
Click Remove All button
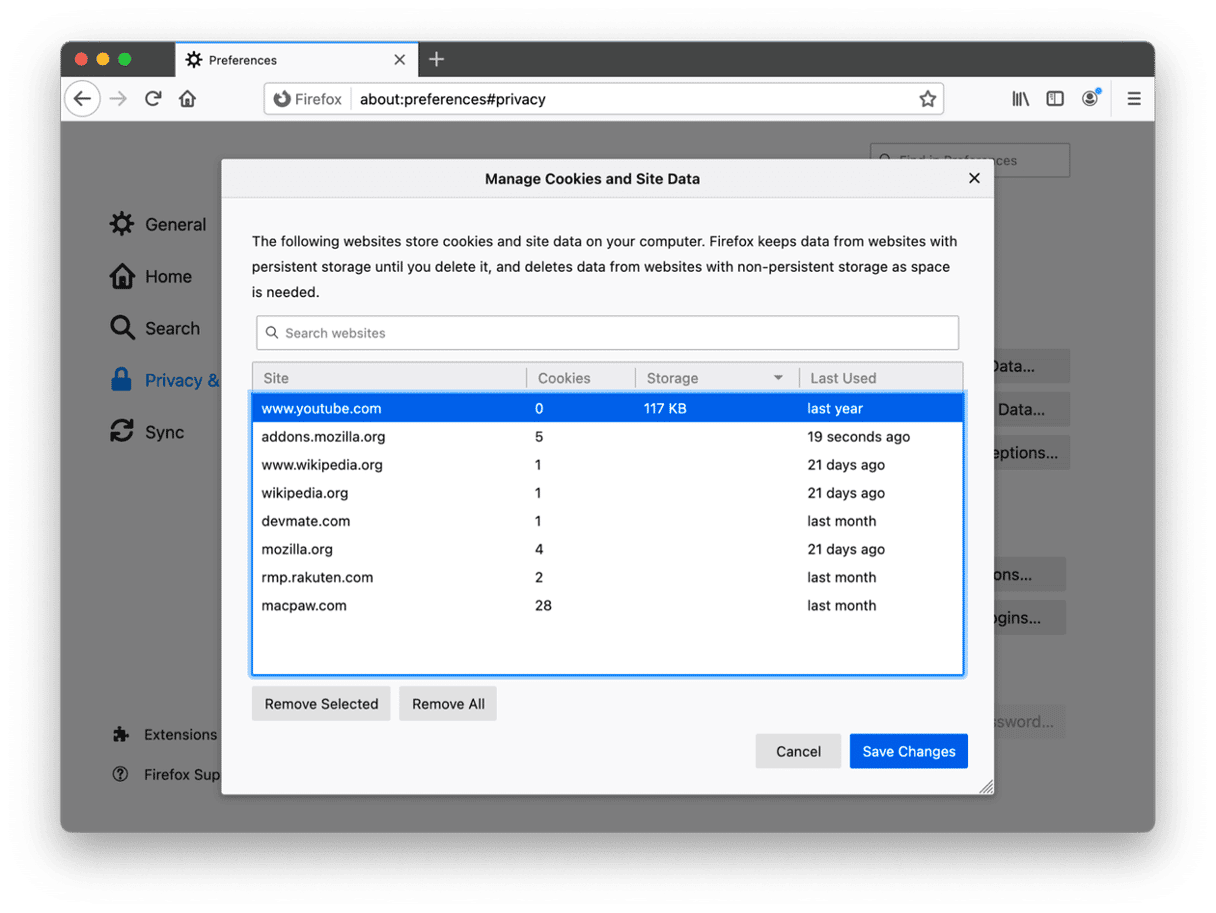coord(448,704)
